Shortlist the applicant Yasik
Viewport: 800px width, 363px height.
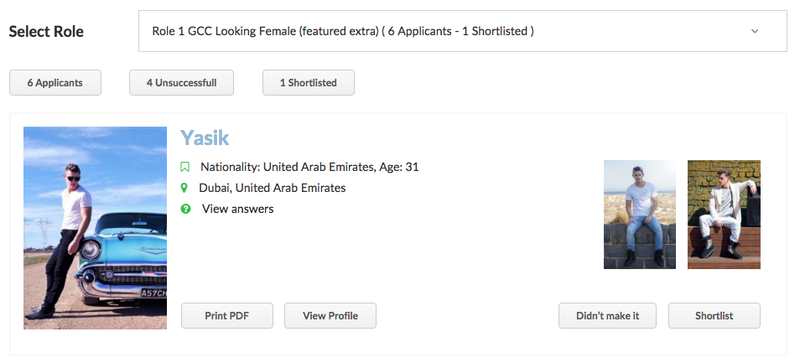(714, 316)
